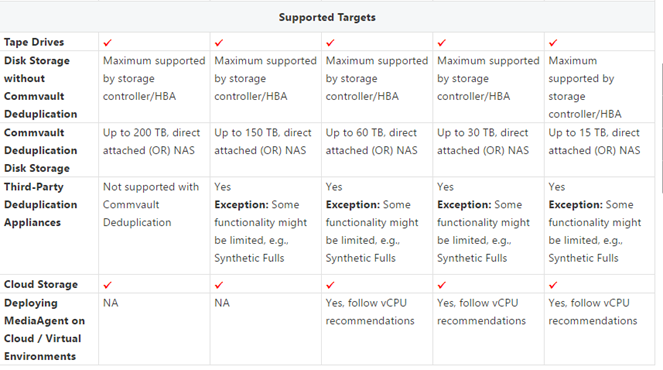This screenshot has width=663, height=370.
Task: Click the second checkmark in Tape Drives row
Action: (219, 43)
